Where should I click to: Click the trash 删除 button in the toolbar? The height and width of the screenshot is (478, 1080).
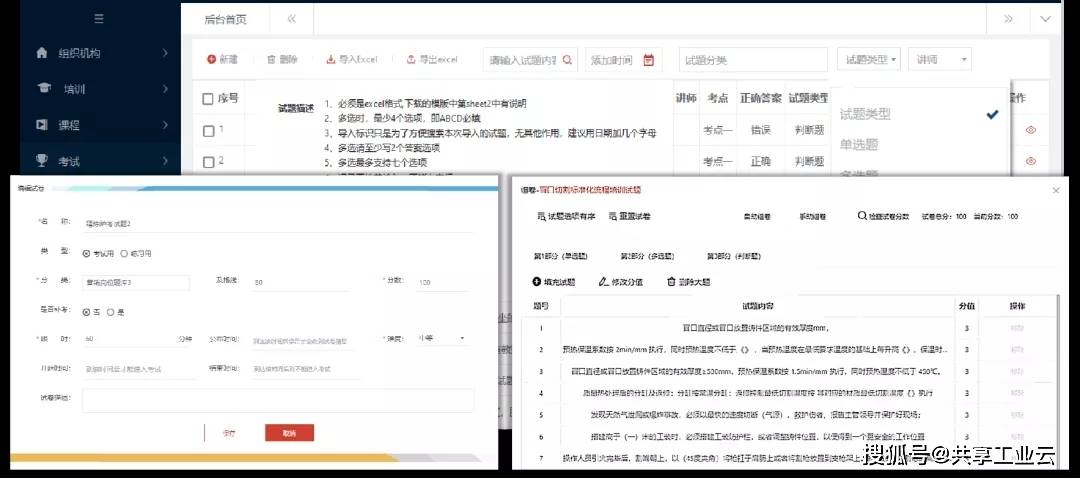(x=282, y=60)
